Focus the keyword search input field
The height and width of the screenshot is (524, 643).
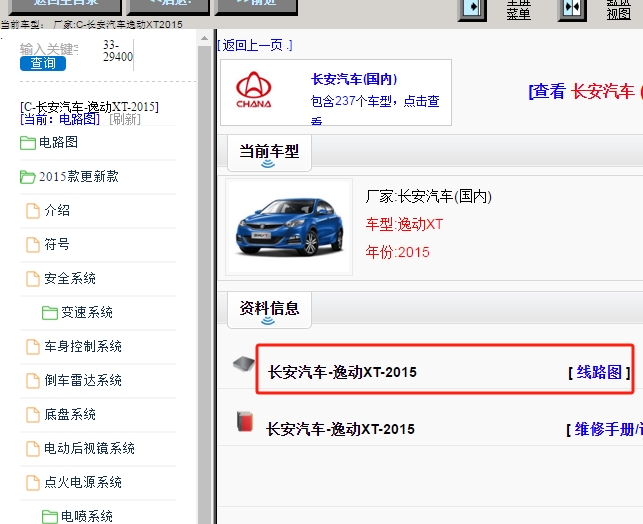(49, 49)
